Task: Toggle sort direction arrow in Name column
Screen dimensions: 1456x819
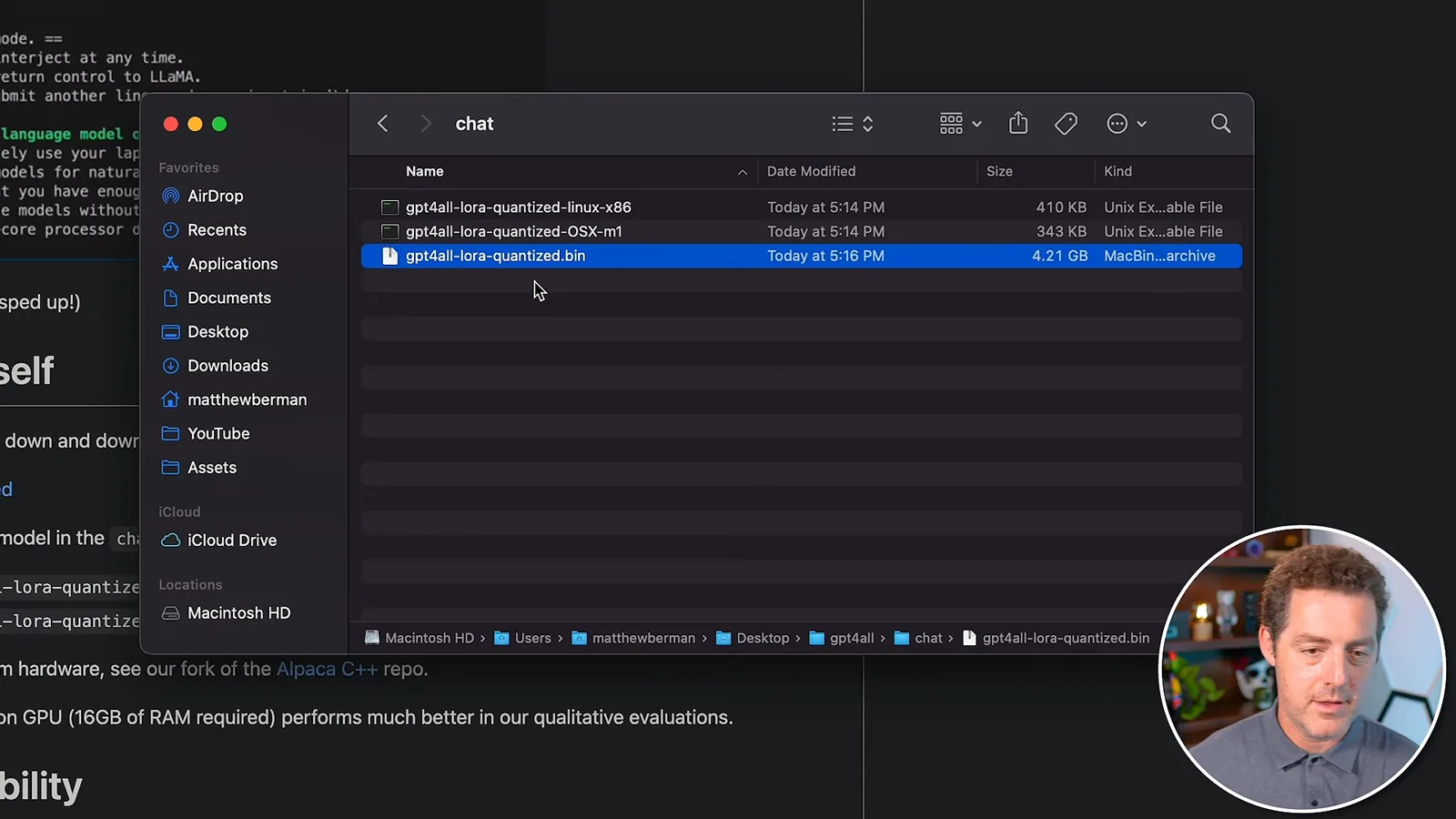Action: (743, 172)
